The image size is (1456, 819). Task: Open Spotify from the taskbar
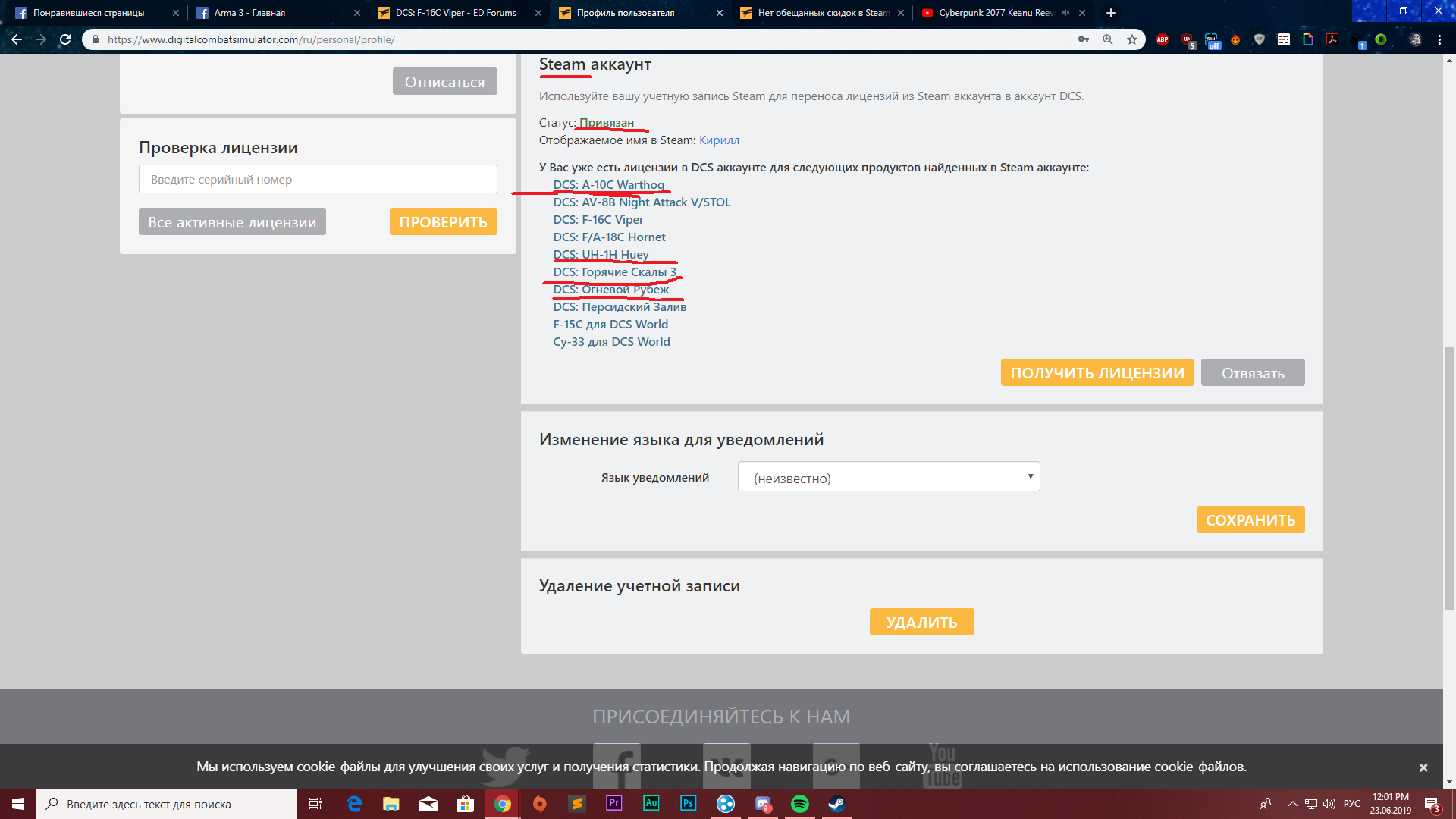pos(800,804)
